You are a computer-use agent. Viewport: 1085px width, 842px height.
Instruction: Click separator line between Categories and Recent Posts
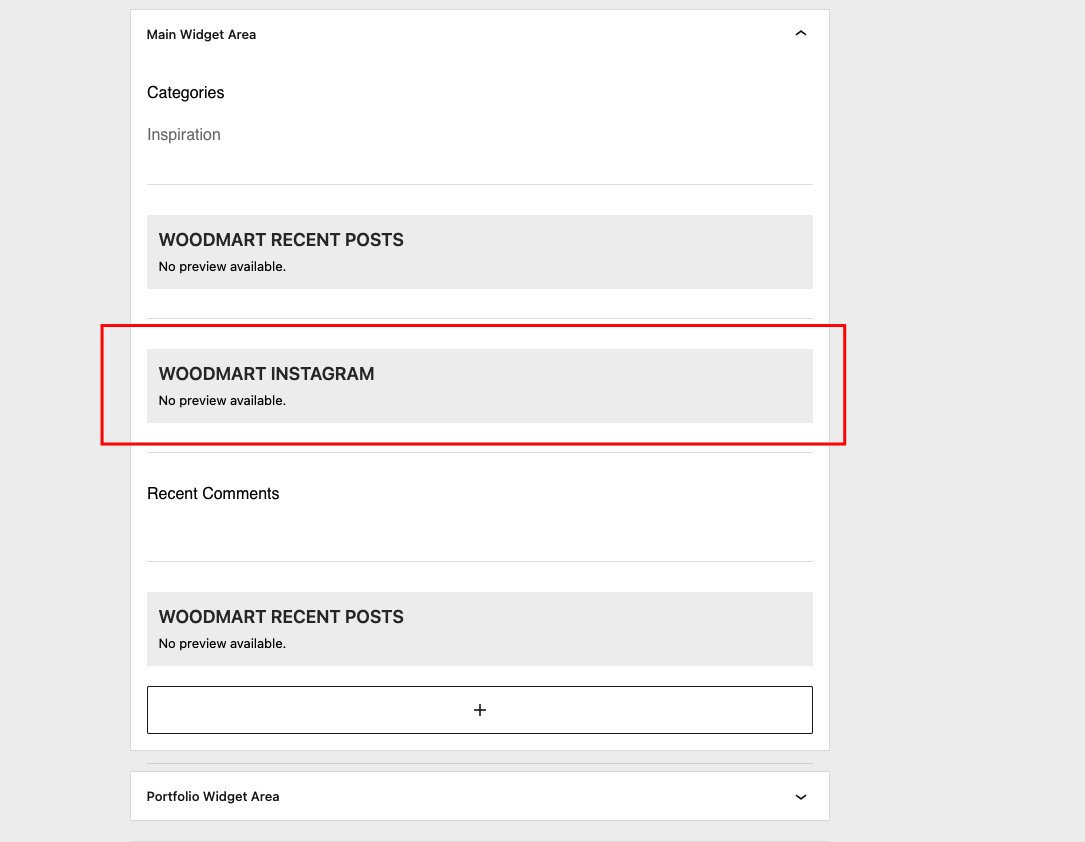coord(480,185)
